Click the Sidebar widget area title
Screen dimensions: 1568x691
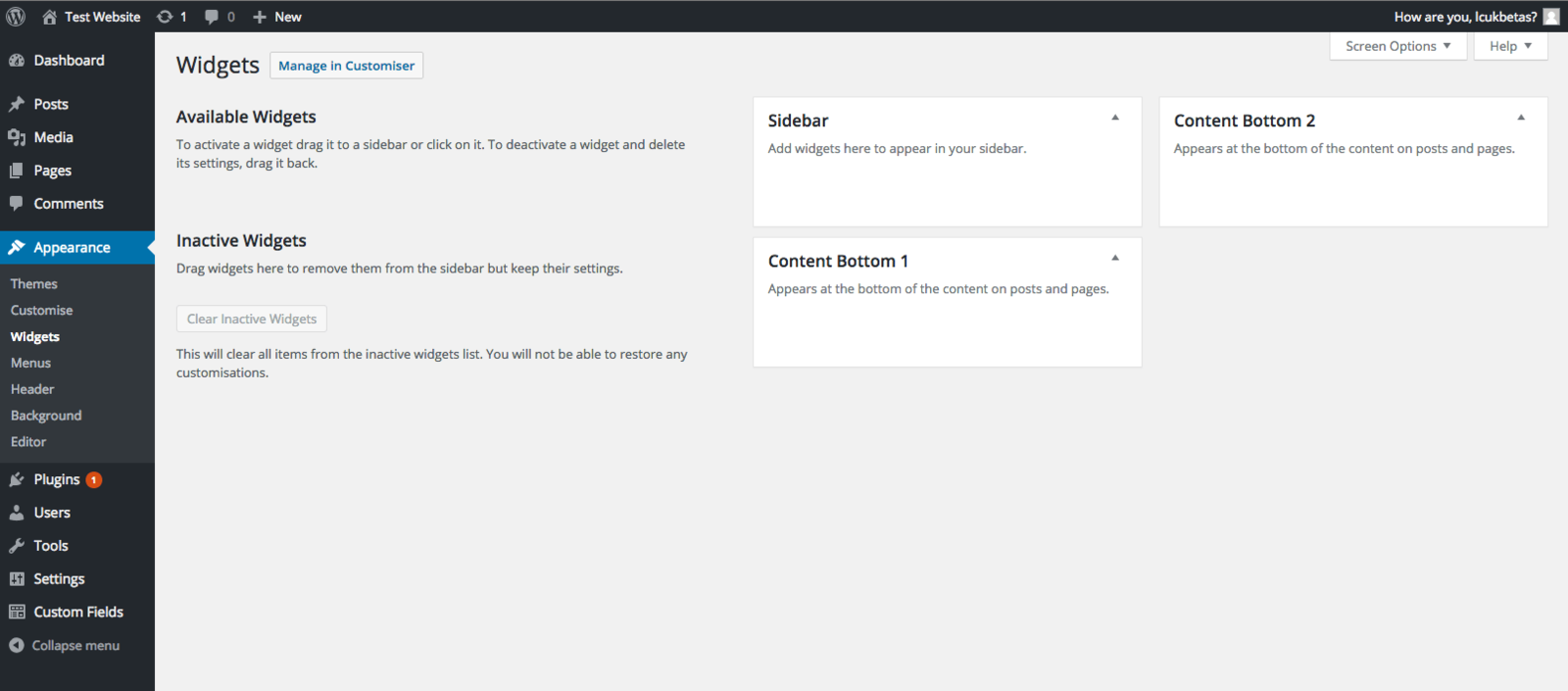tap(798, 121)
